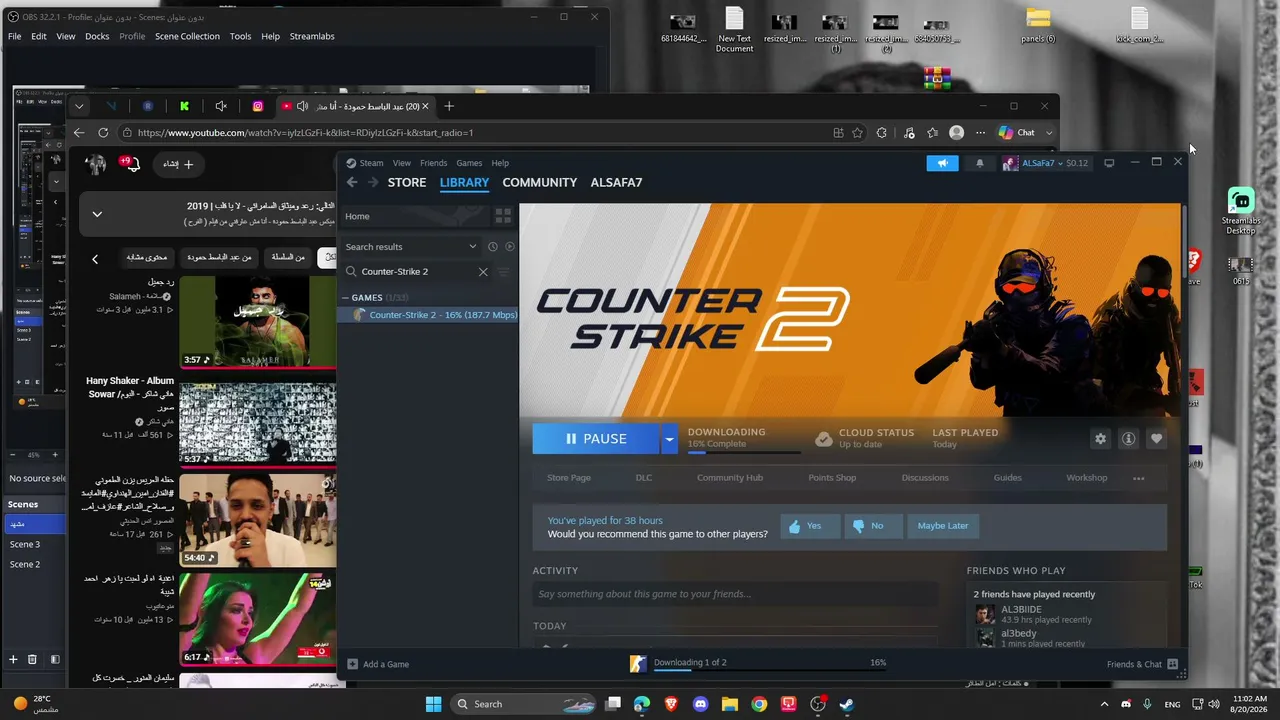Viewport: 1280px width, 720px height.
Task: Open Counter-Strike 2 Community Hub link
Action: pyautogui.click(x=730, y=478)
